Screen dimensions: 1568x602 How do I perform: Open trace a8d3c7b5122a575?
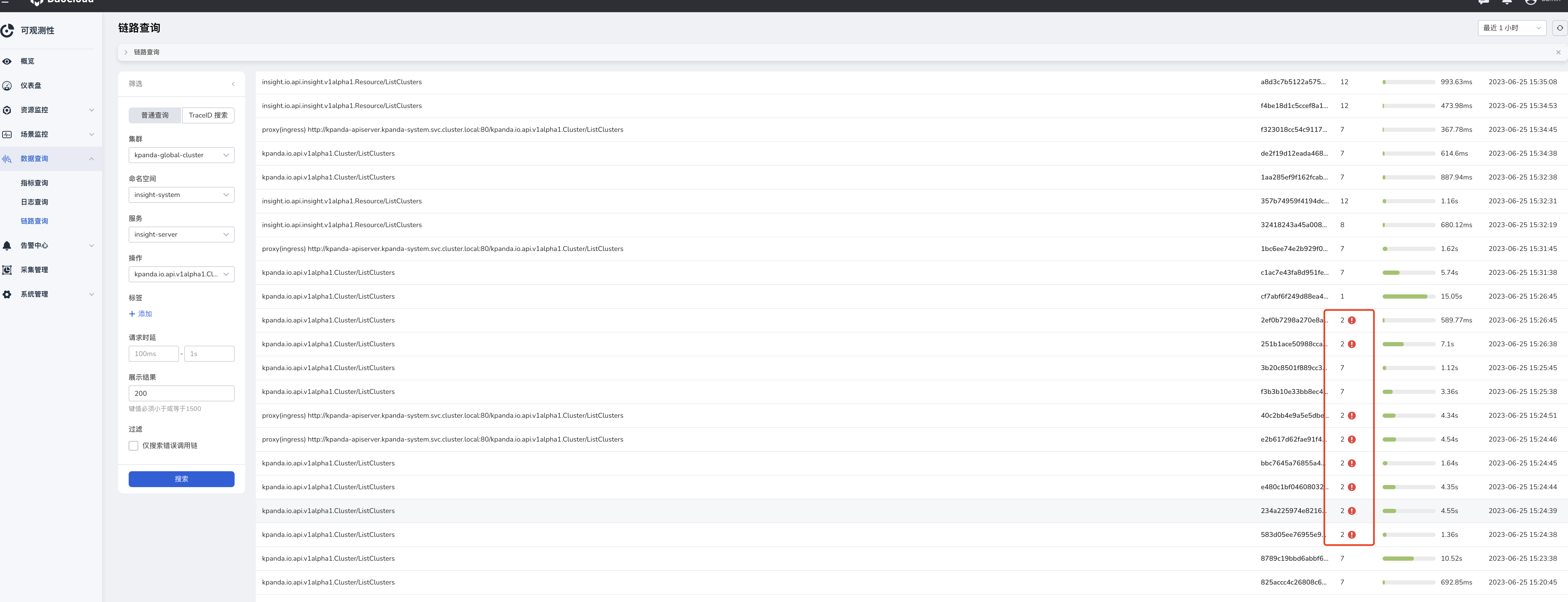[x=1293, y=82]
